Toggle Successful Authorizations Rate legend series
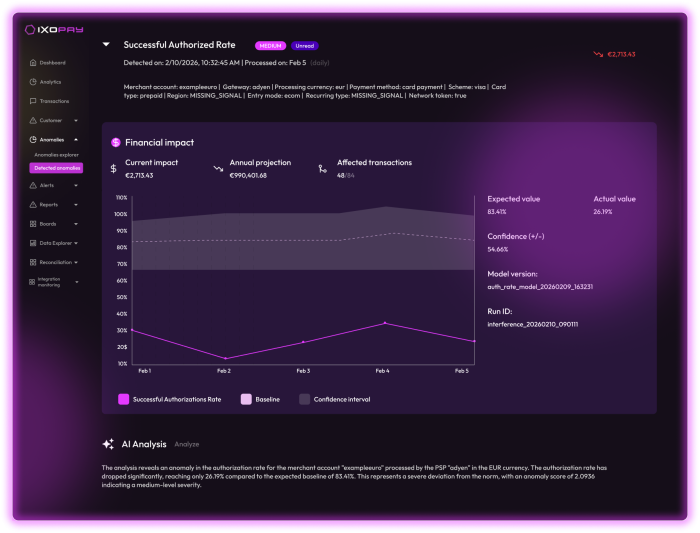The image size is (700, 533). click(x=124, y=399)
